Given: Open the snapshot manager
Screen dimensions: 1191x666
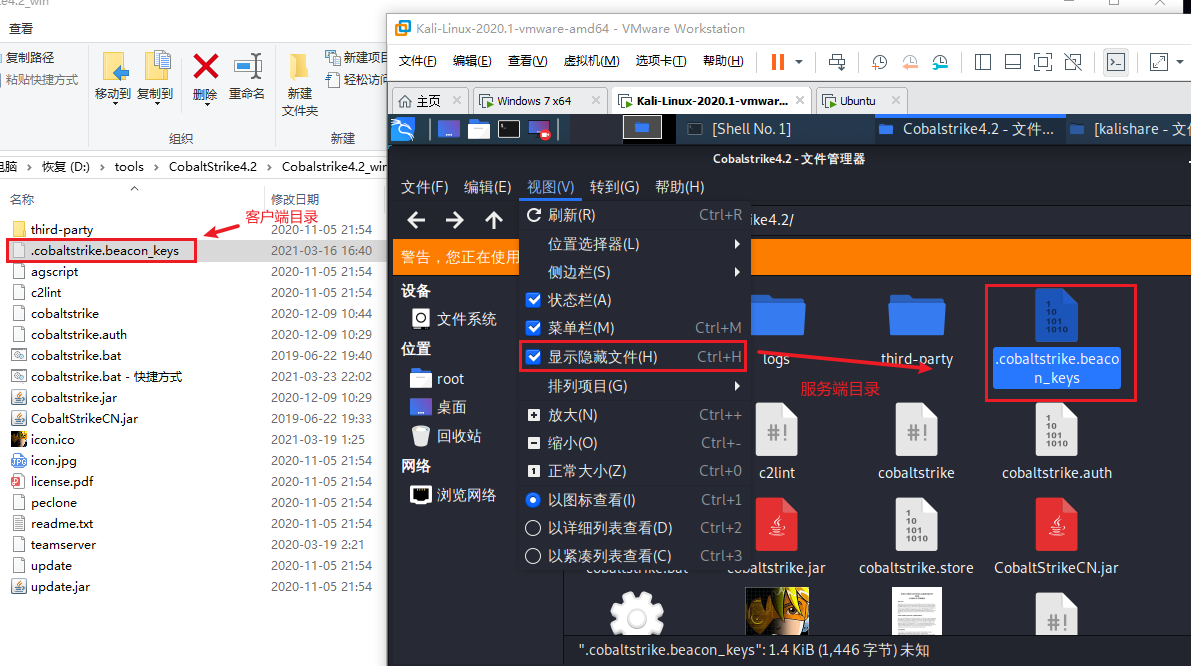Looking at the screenshot, I should click(x=940, y=62).
